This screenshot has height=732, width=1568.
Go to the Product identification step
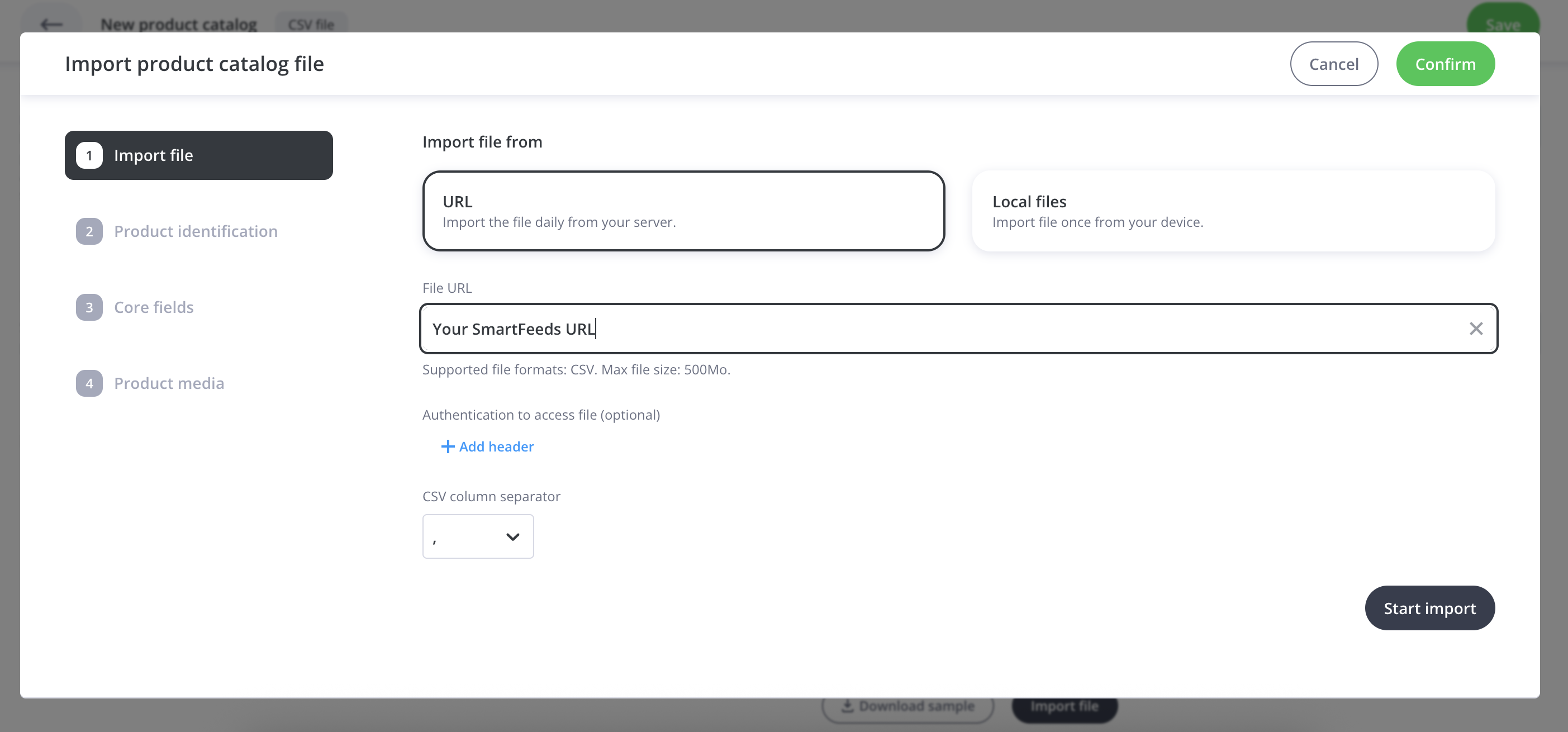[x=177, y=231]
